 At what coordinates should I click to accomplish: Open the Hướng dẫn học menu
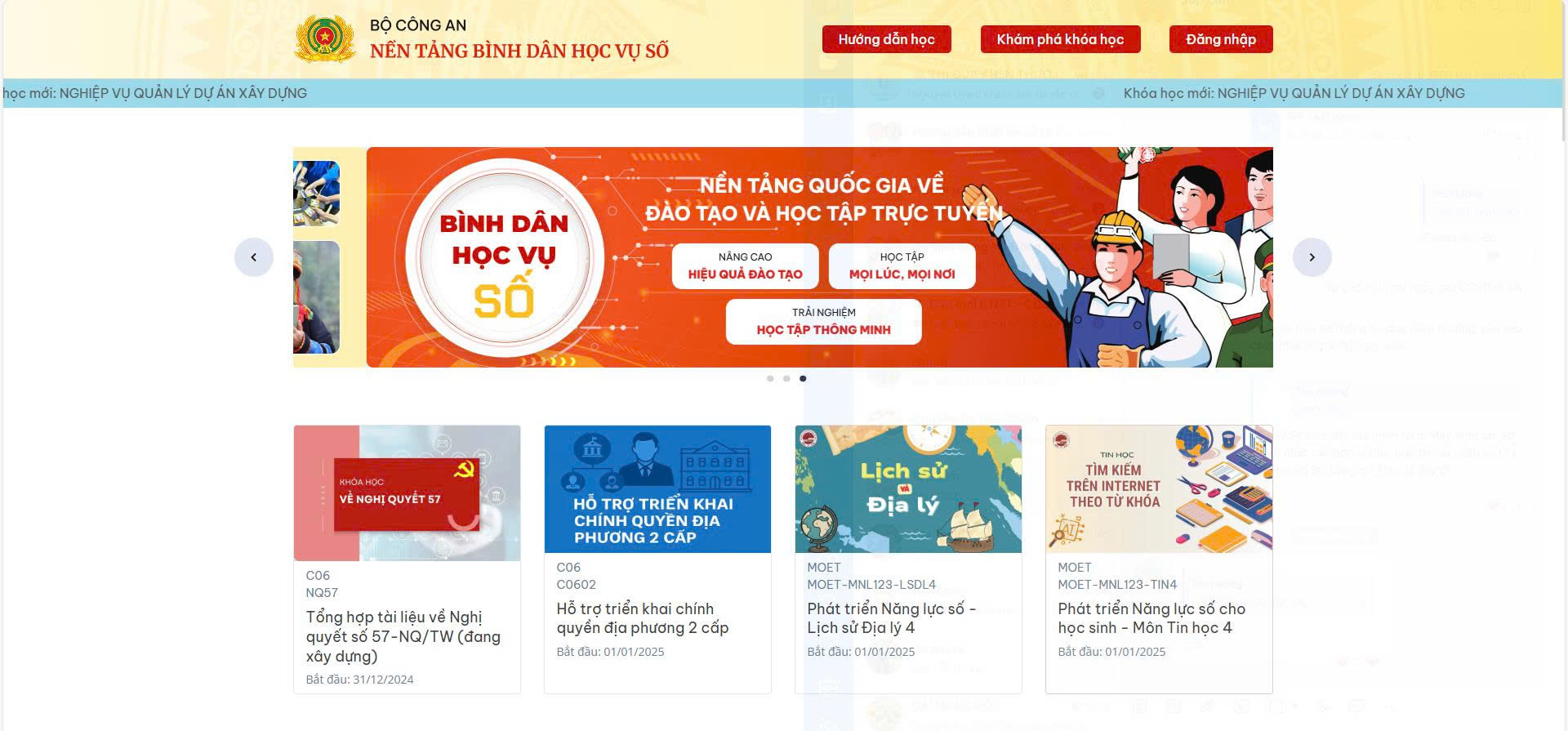coord(886,39)
